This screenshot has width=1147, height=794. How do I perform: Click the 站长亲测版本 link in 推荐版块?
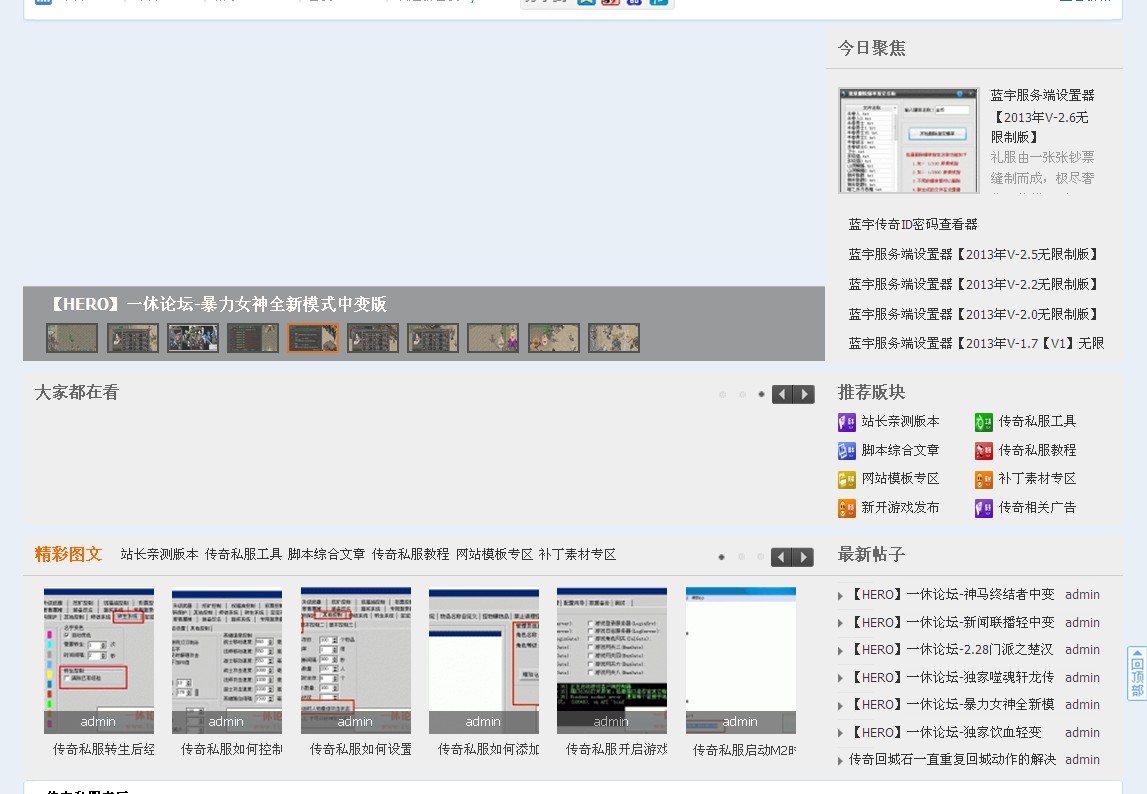[900, 422]
